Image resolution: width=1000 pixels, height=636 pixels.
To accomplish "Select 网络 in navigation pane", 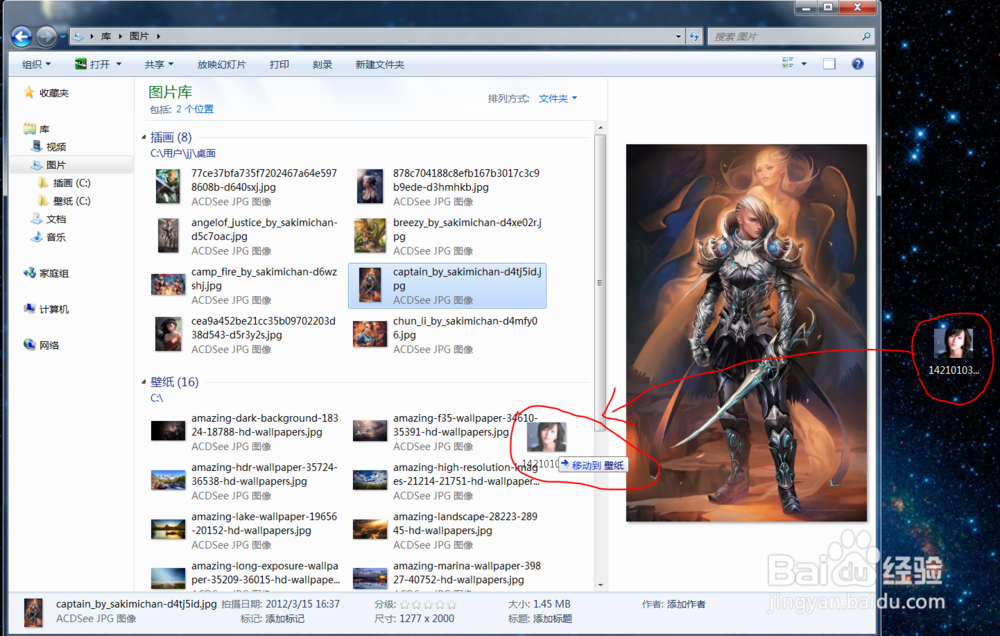I will pyautogui.click(x=42, y=344).
